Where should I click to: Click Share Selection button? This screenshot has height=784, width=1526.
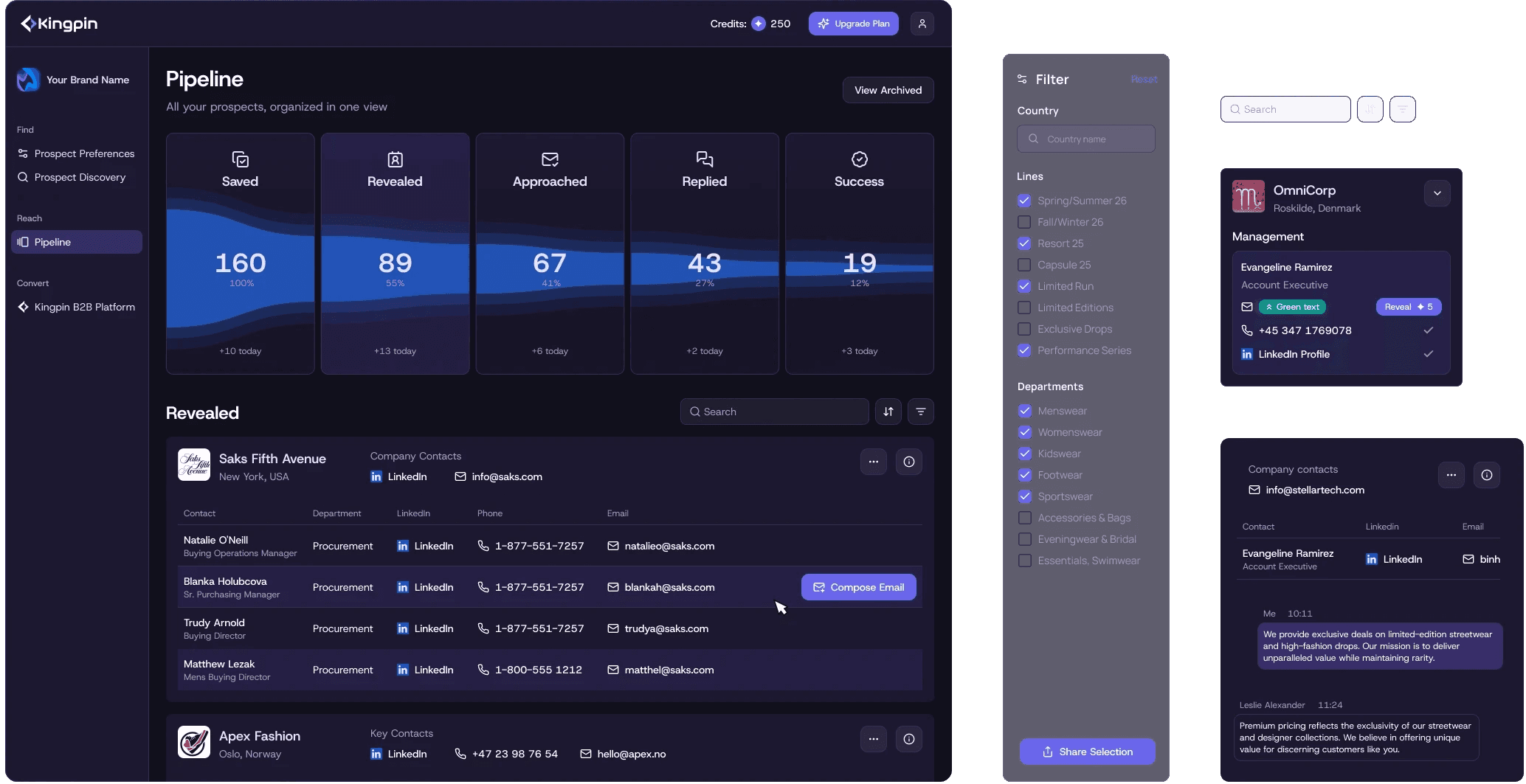[x=1088, y=752]
